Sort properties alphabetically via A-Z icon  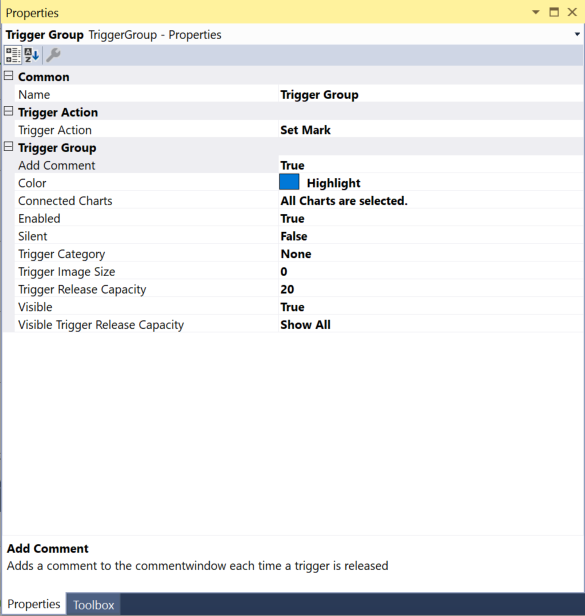[x=31, y=55]
